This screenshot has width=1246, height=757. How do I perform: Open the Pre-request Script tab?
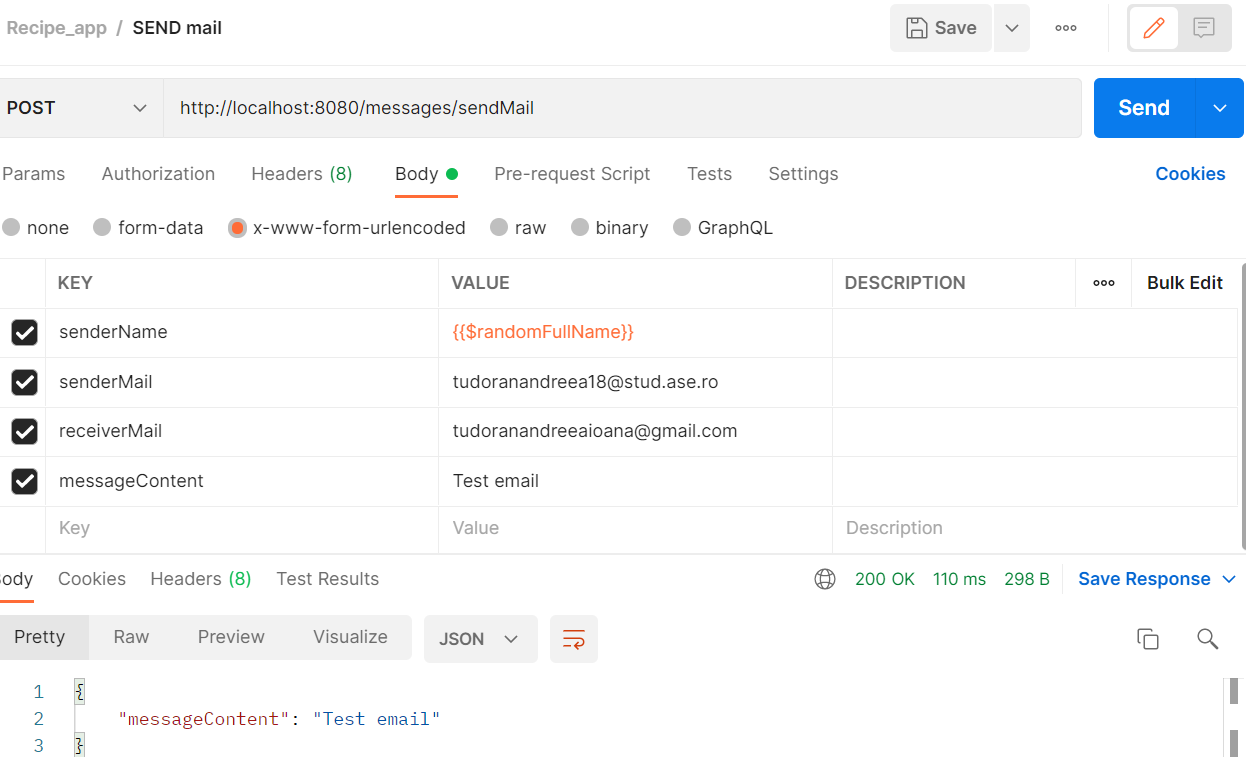[572, 174]
